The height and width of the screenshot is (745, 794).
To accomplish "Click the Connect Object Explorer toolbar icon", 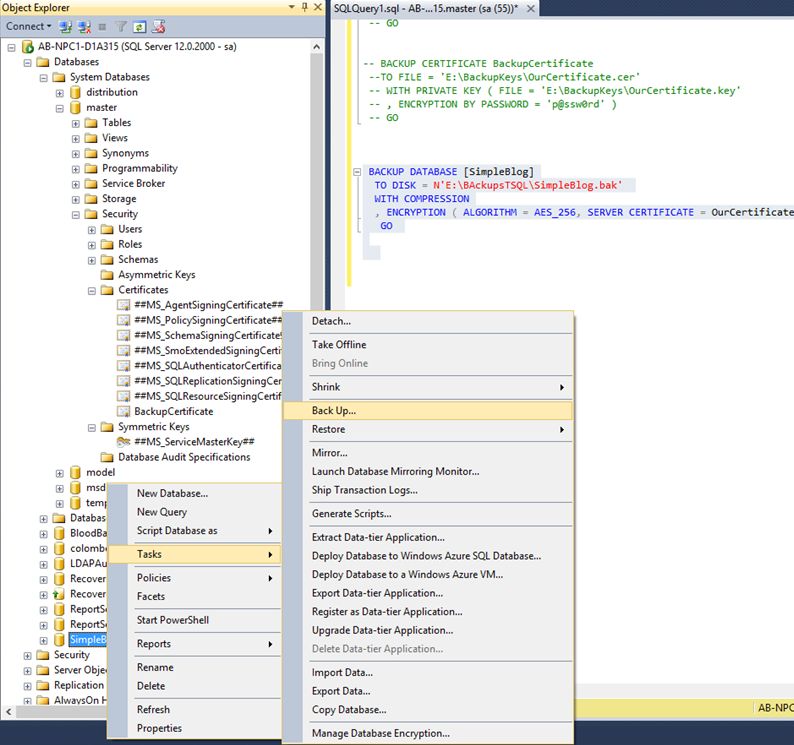I will 64,26.
